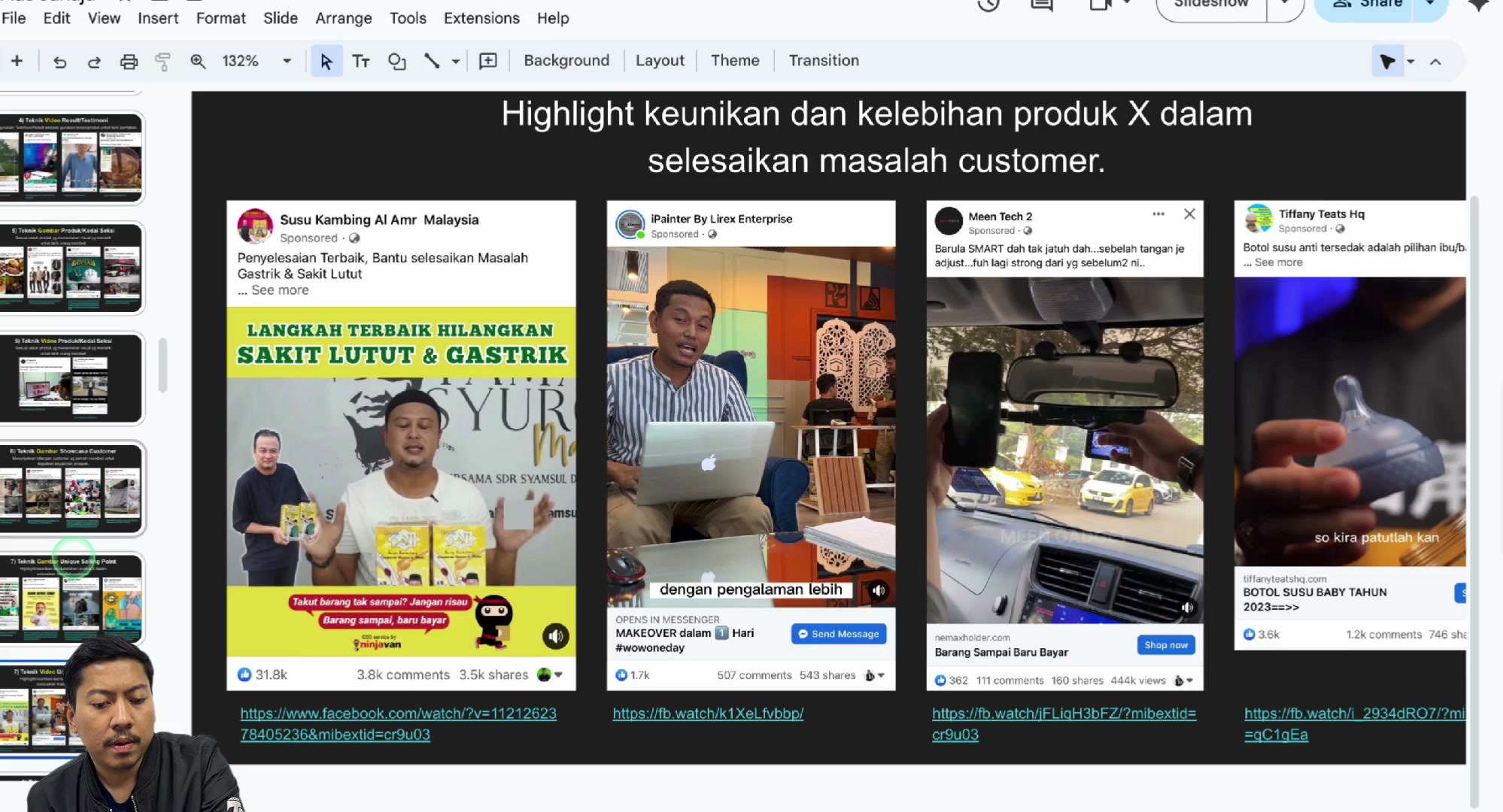
Task: Open Meet camera dropdown arrow
Action: [x=1127, y=4]
